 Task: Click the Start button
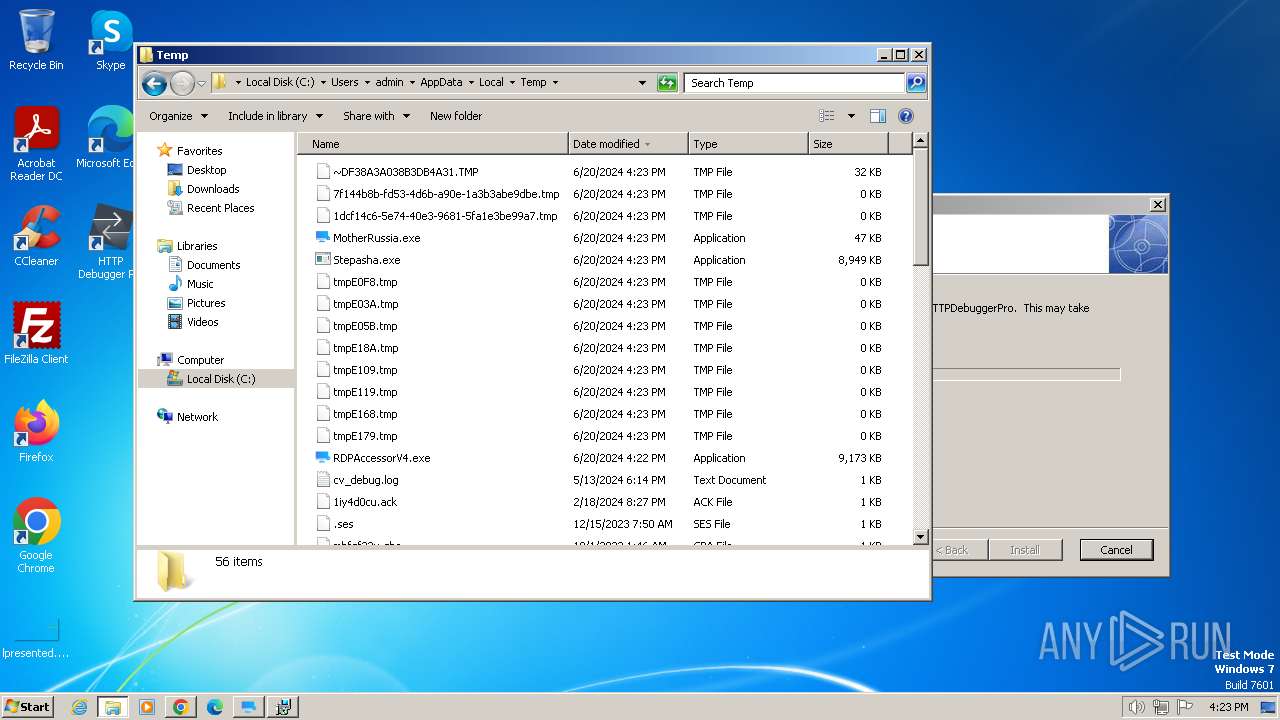(28, 707)
